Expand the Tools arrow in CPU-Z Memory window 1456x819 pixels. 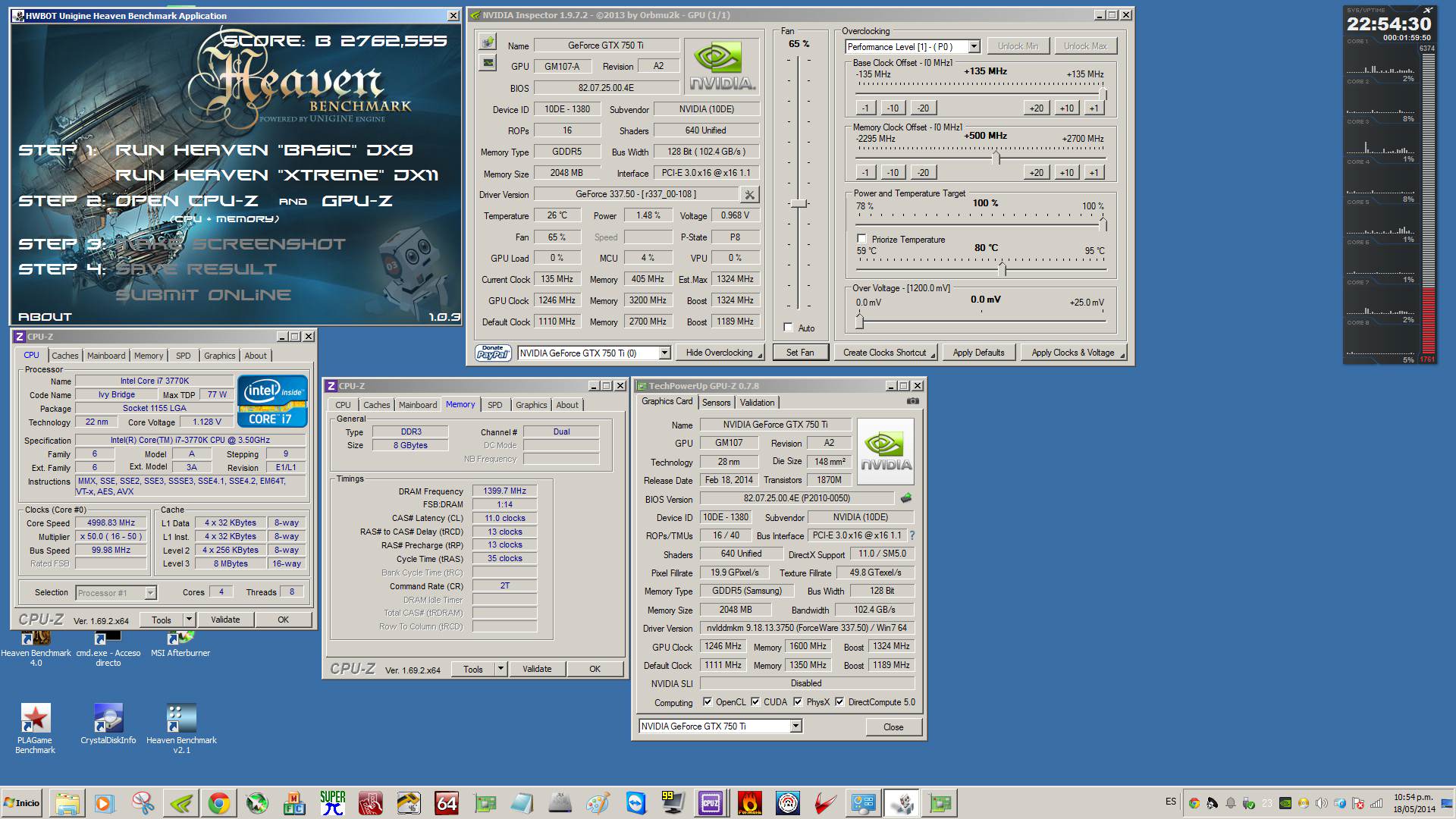tap(500, 669)
